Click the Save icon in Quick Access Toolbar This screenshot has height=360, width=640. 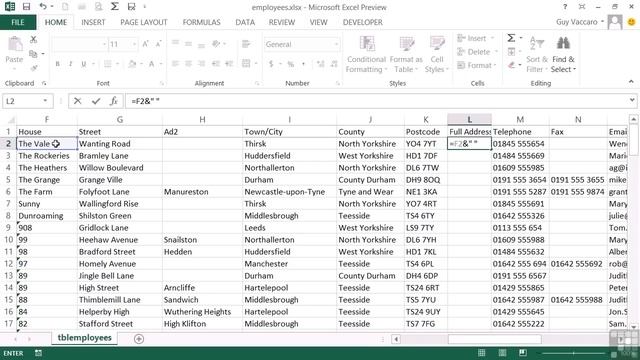point(27,7)
